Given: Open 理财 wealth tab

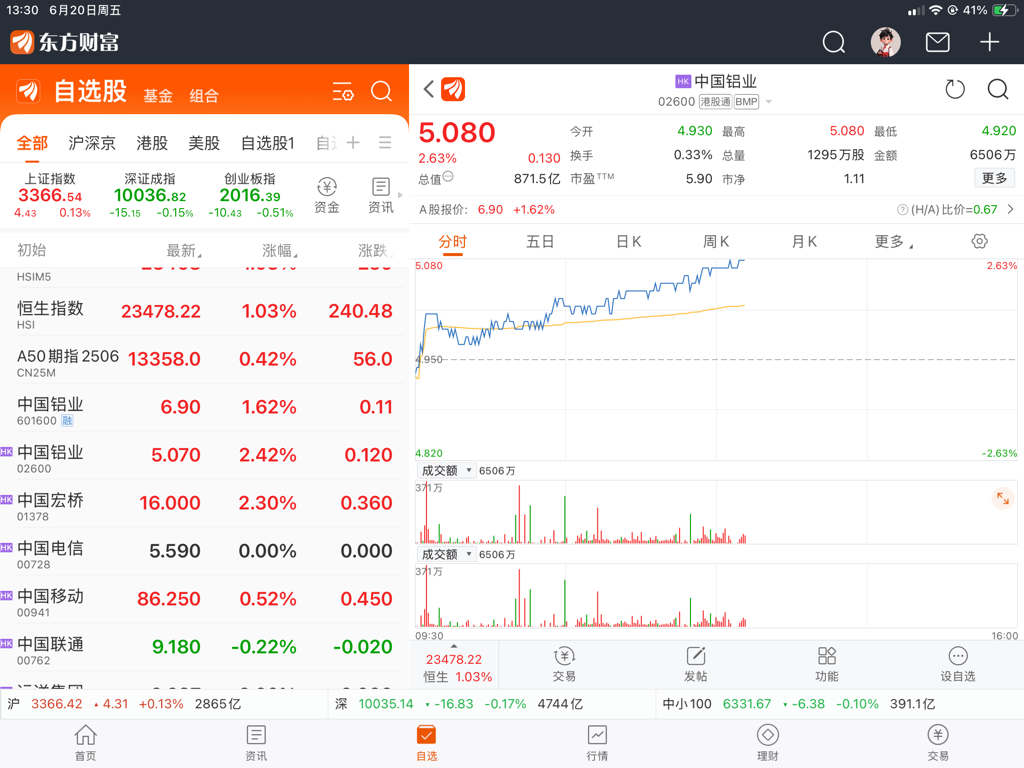Looking at the screenshot, I should 767,744.
